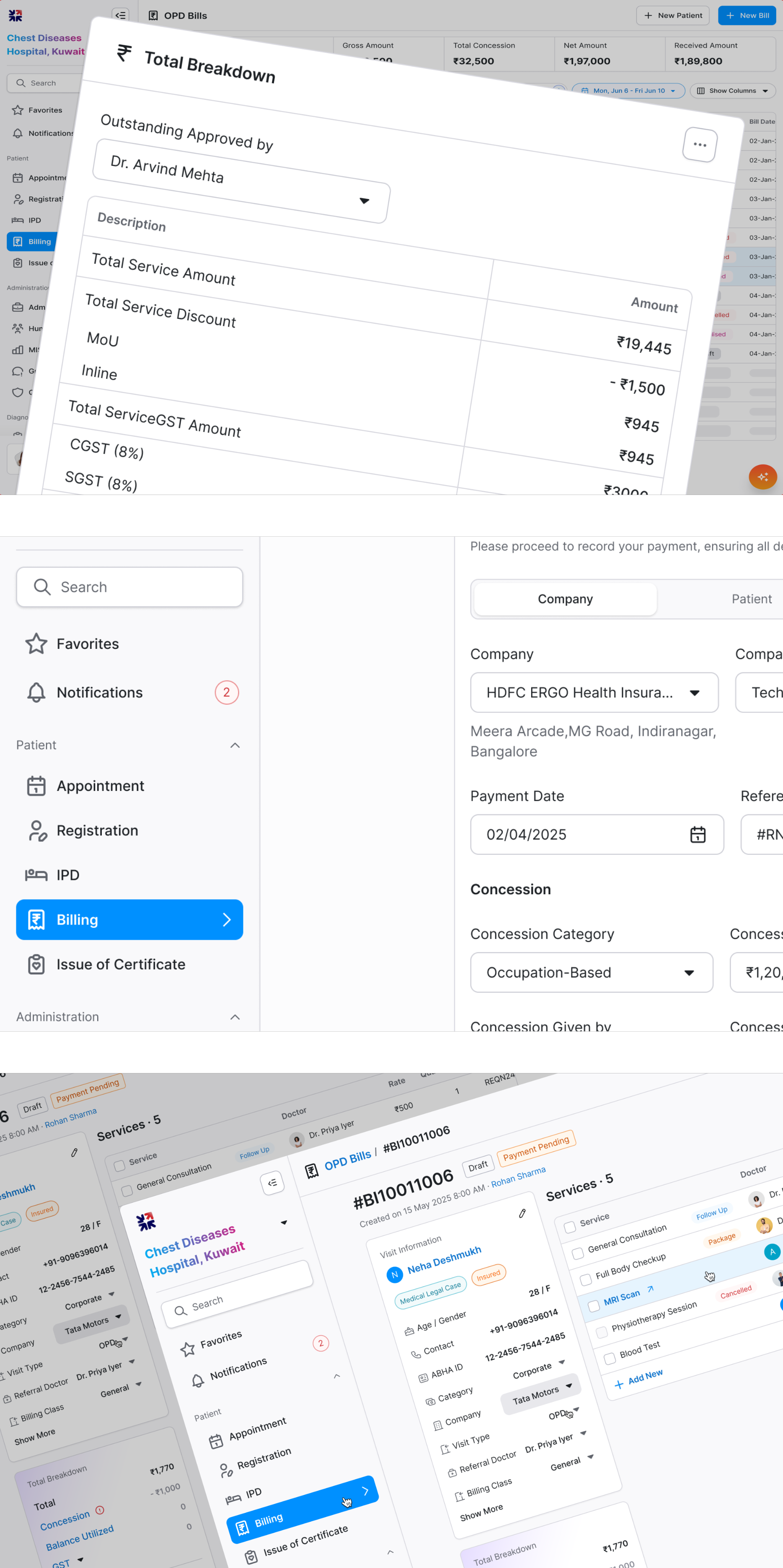Click the calendar icon in Payment Date field
Screen dimensions: 783x1568
[x=697, y=835]
